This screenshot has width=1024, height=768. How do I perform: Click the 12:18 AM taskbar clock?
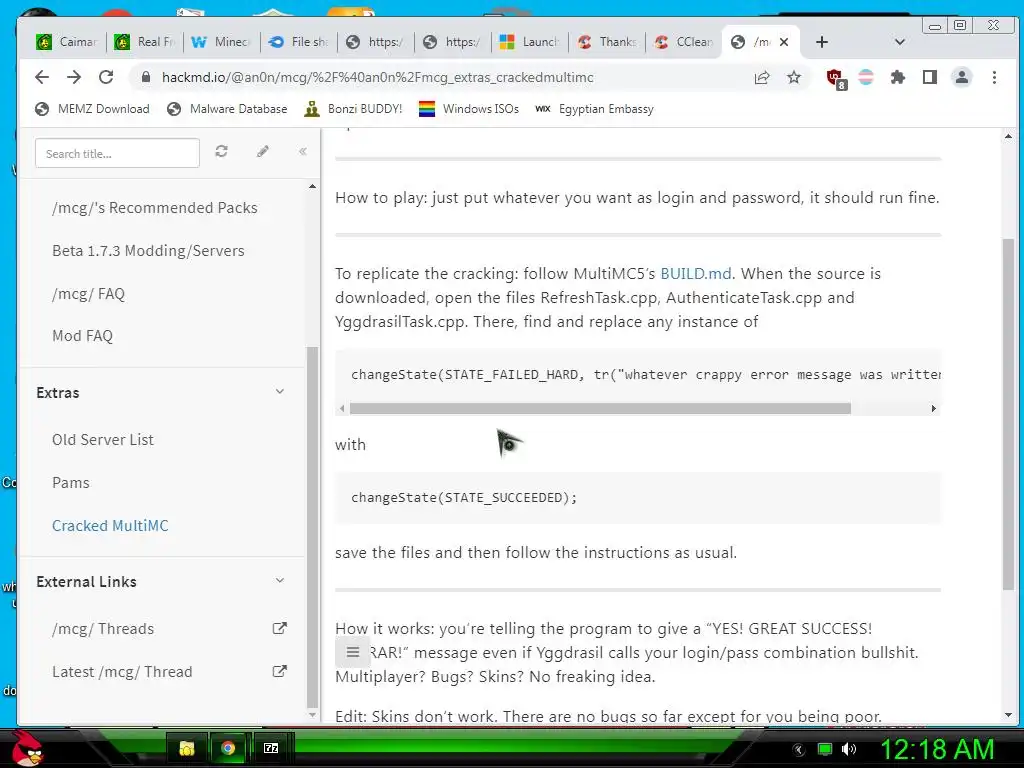coord(937,749)
